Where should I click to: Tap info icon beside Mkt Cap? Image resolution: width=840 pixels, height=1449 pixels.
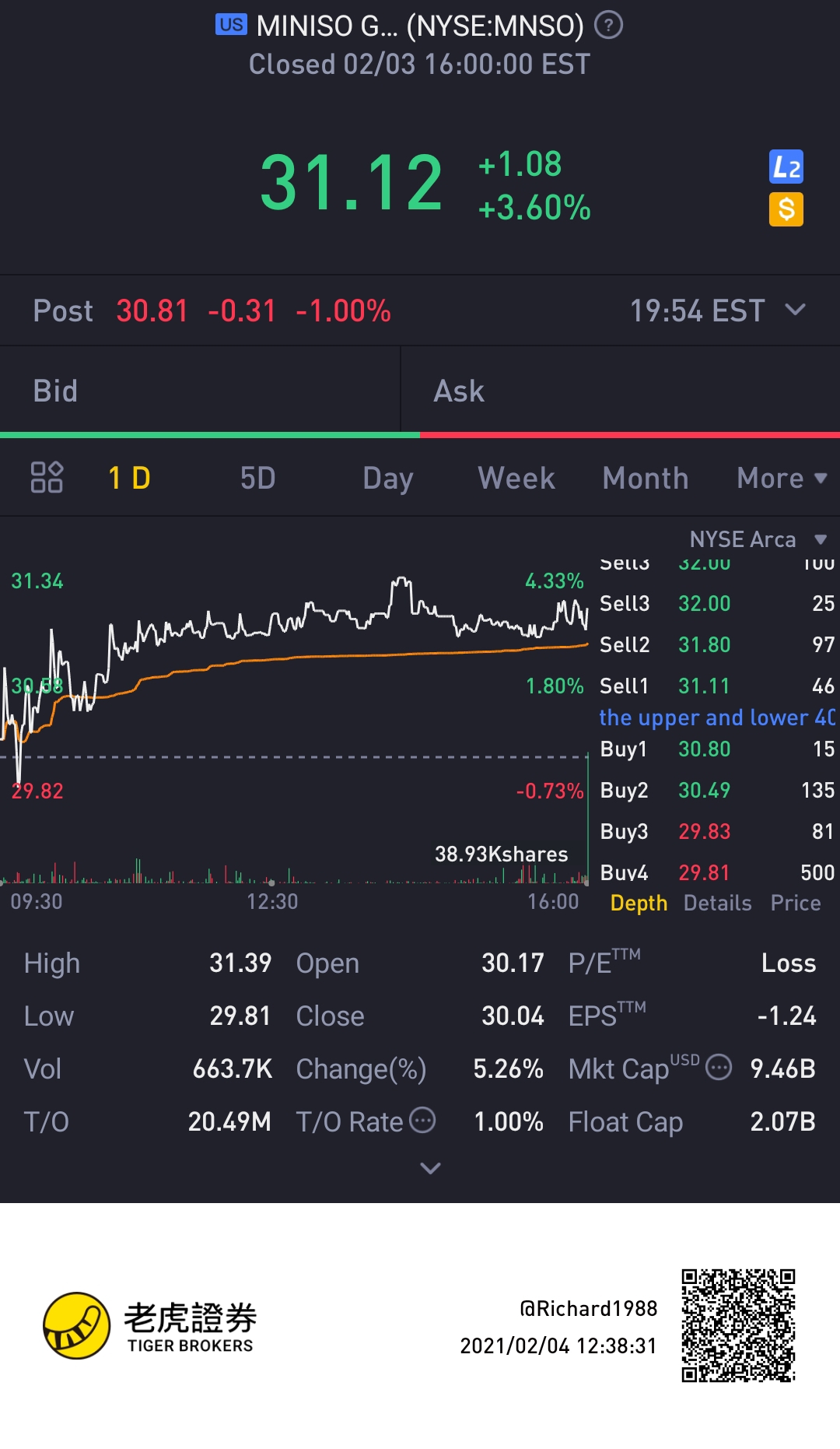coord(719,1068)
